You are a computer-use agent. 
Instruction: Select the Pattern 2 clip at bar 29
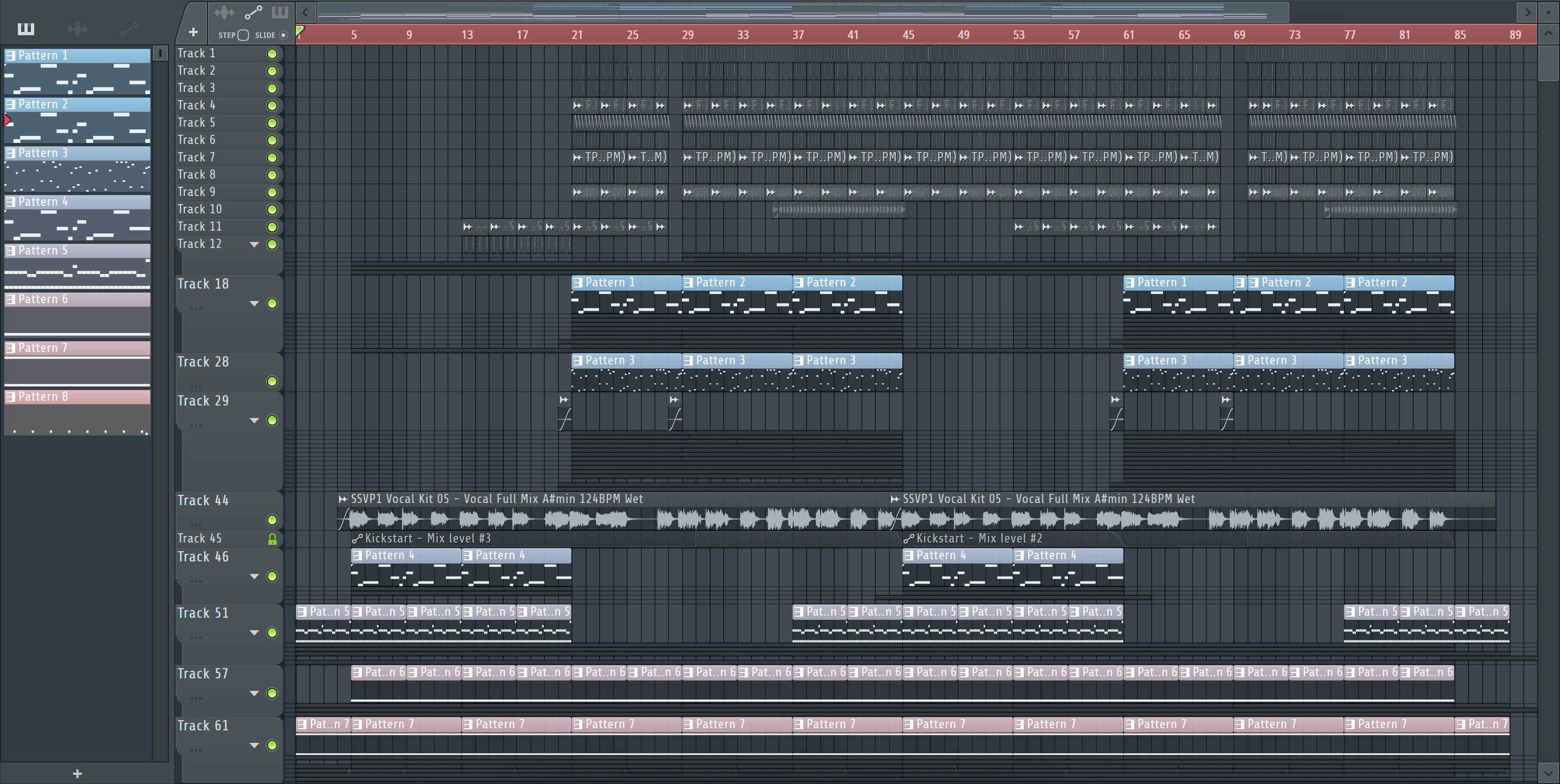pyautogui.click(x=737, y=294)
